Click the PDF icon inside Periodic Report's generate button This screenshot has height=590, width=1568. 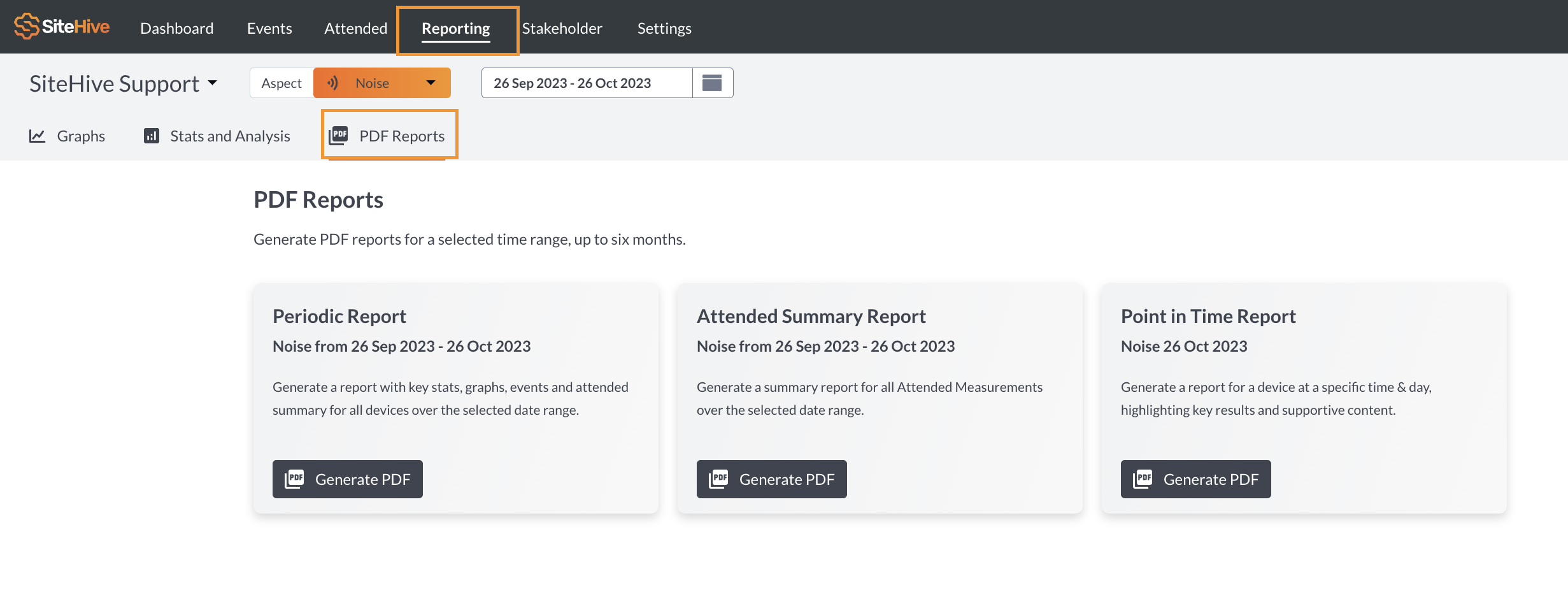295,478
